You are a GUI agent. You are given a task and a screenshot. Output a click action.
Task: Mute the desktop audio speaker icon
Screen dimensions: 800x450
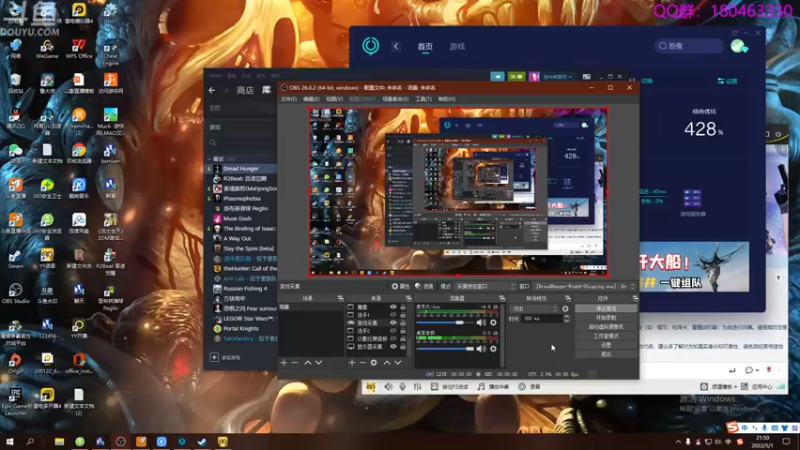click(x=481, y=348)
